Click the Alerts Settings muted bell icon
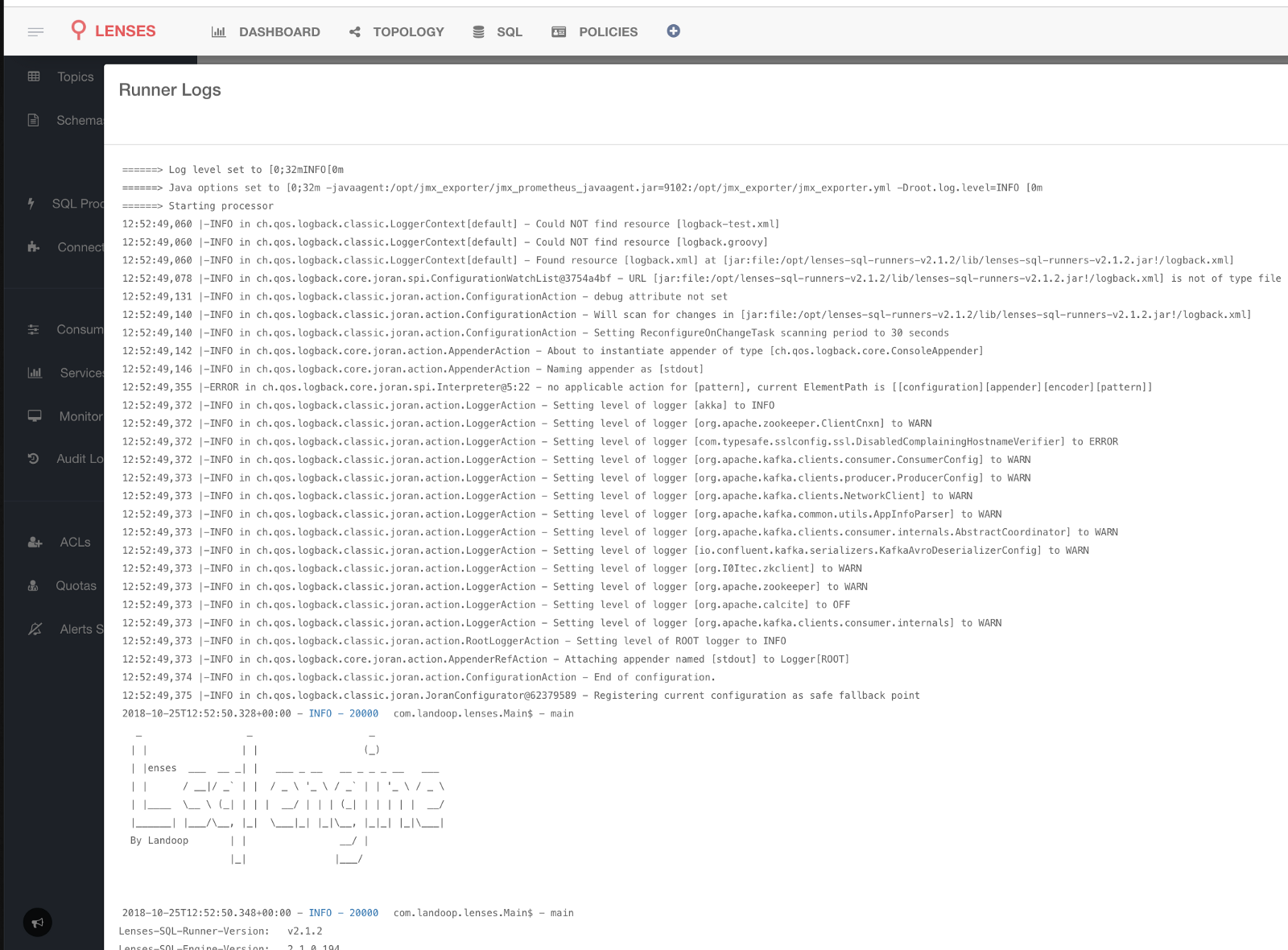Screen dimensions: 1288x950 [35, 630]
